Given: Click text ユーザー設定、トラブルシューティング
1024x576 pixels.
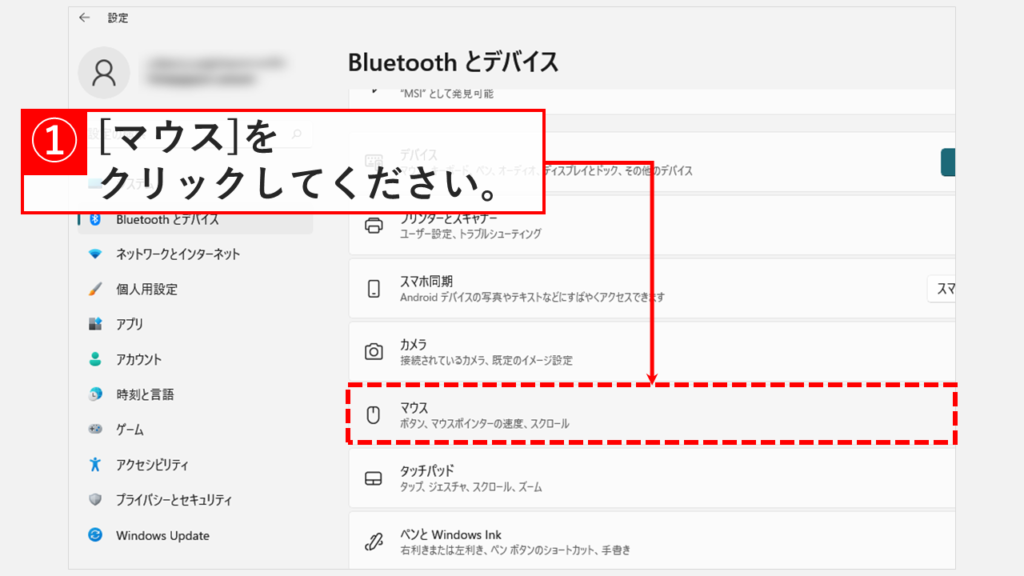Looking at the screenshot, I should coord(471,234).
